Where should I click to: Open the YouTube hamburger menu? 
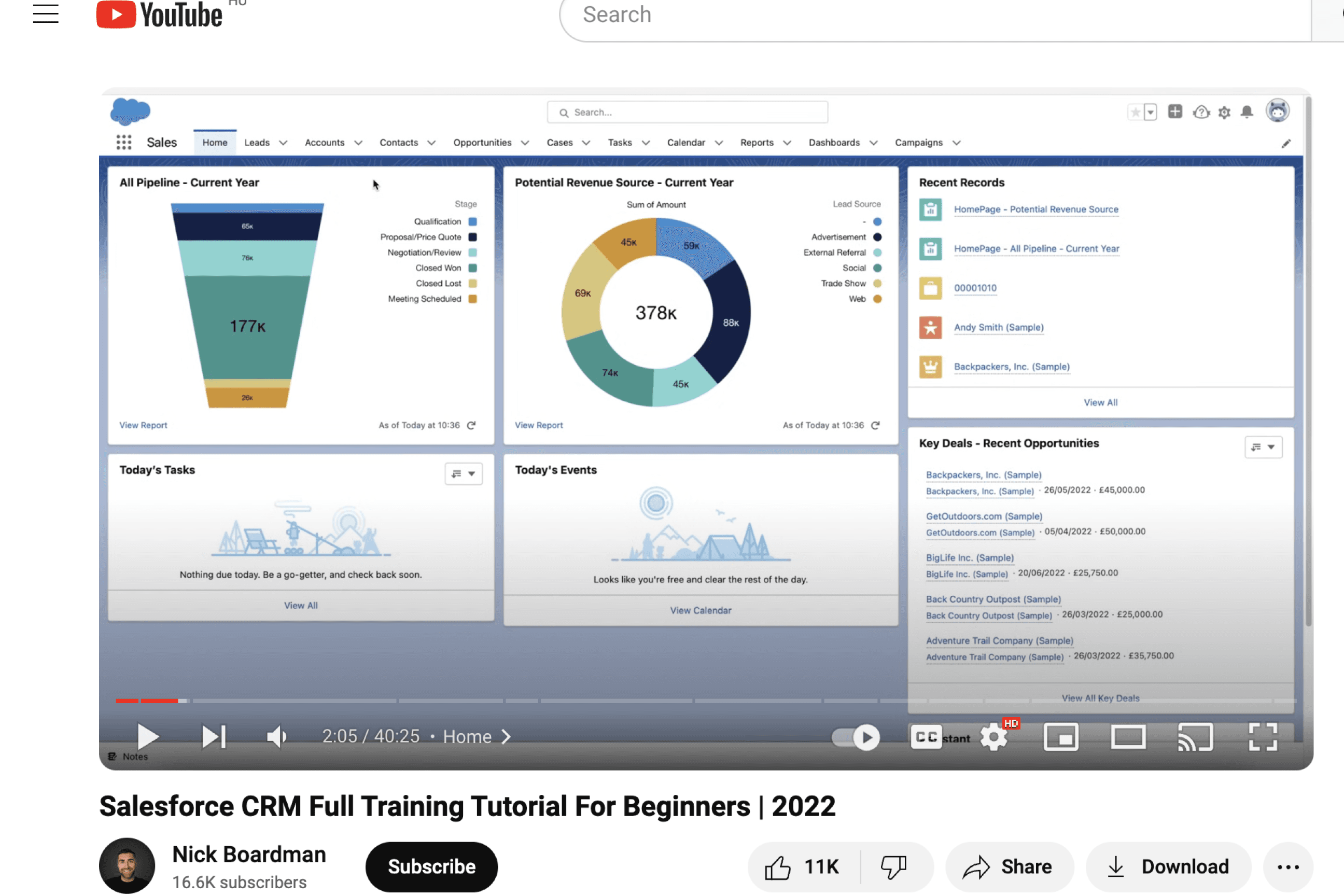click(x=46, y=15)
